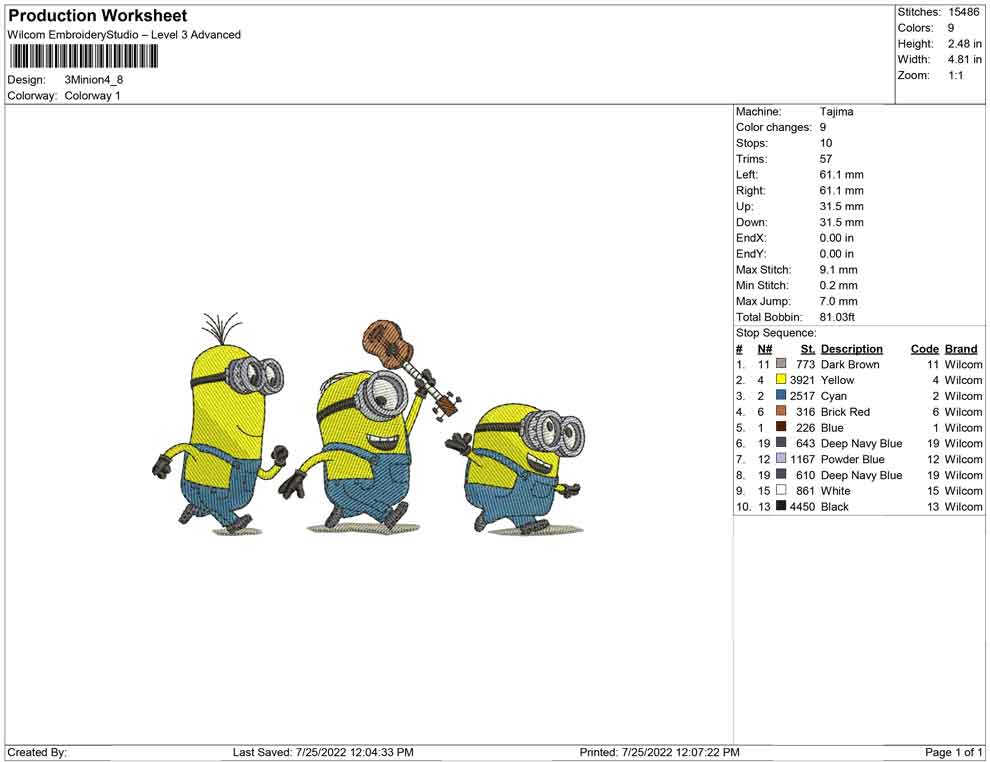
Task: Click the Min Stitch value 0.2 mm
Action: click(x=838, y=285)
